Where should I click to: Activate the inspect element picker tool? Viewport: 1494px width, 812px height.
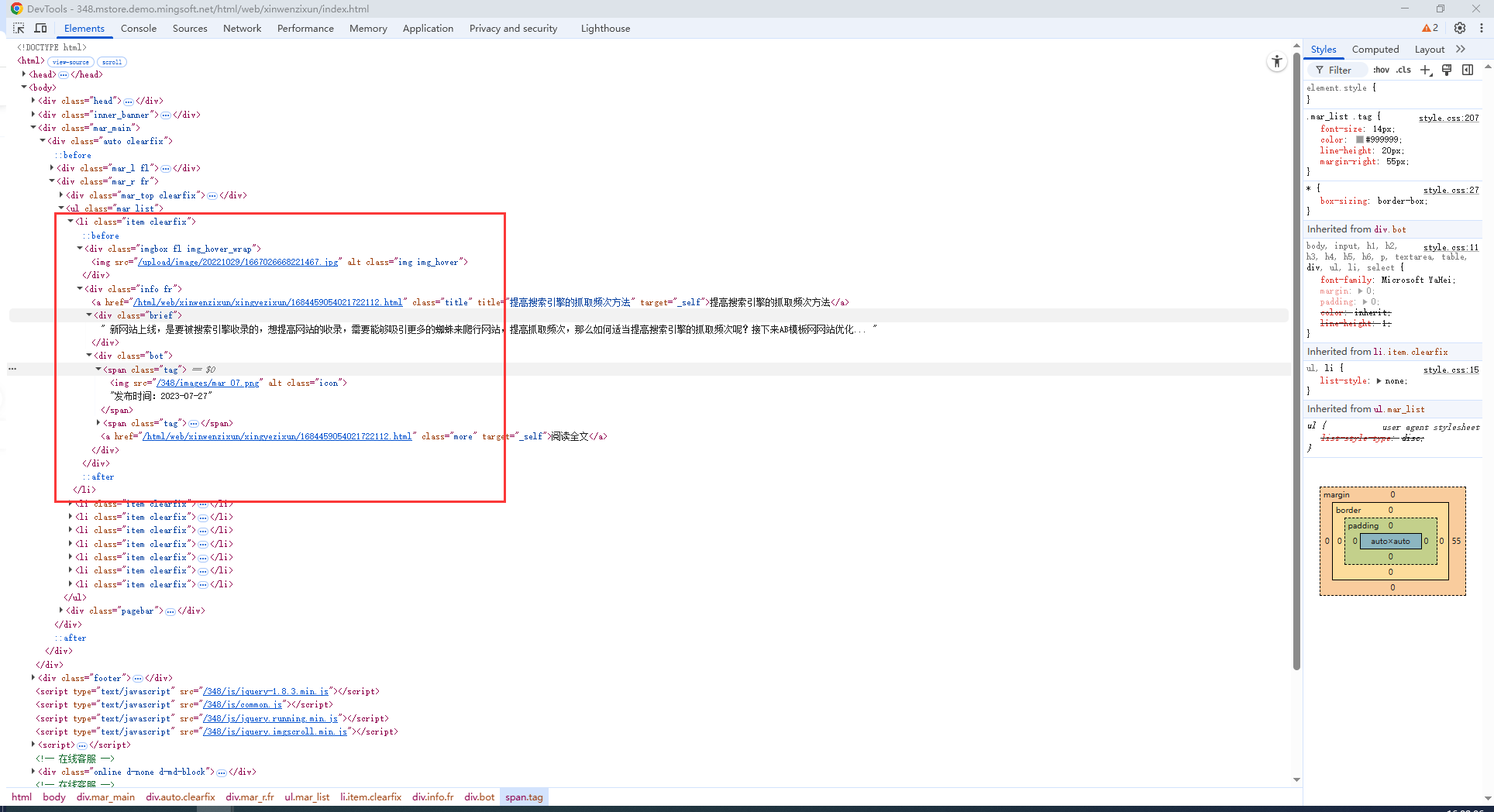[x=19, y=28]
